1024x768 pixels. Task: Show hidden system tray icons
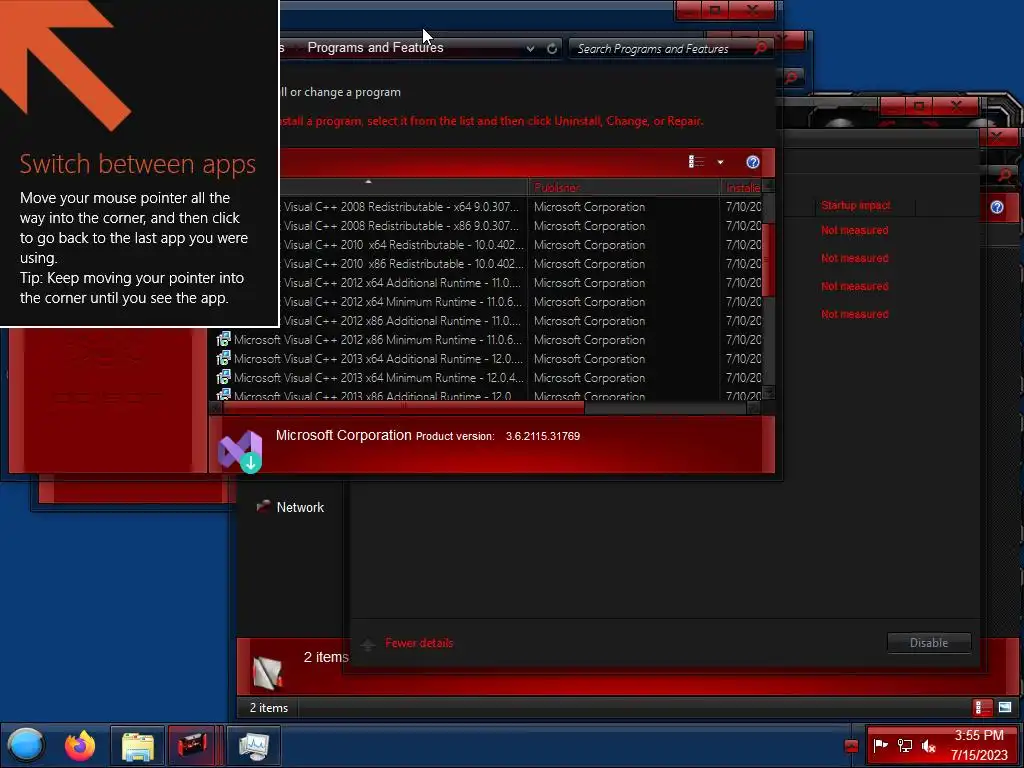point(851,746)
